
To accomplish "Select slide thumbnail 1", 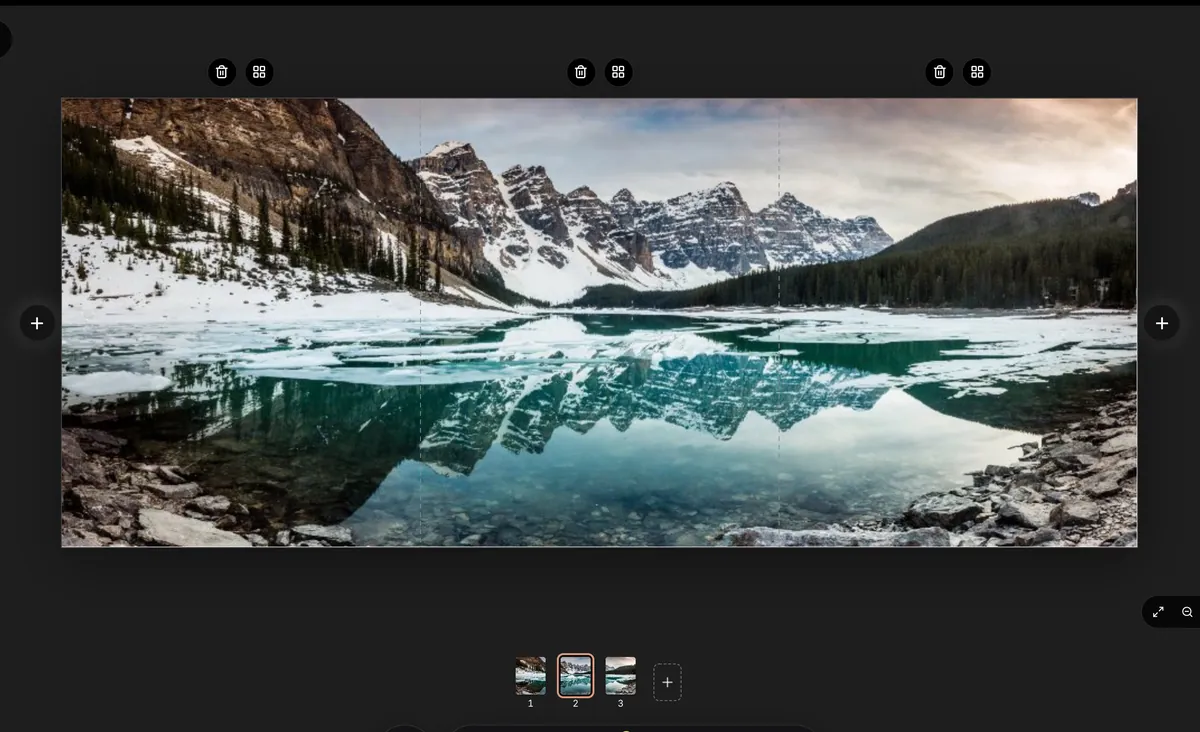I will pyautogui.click(x=530, y=676).
